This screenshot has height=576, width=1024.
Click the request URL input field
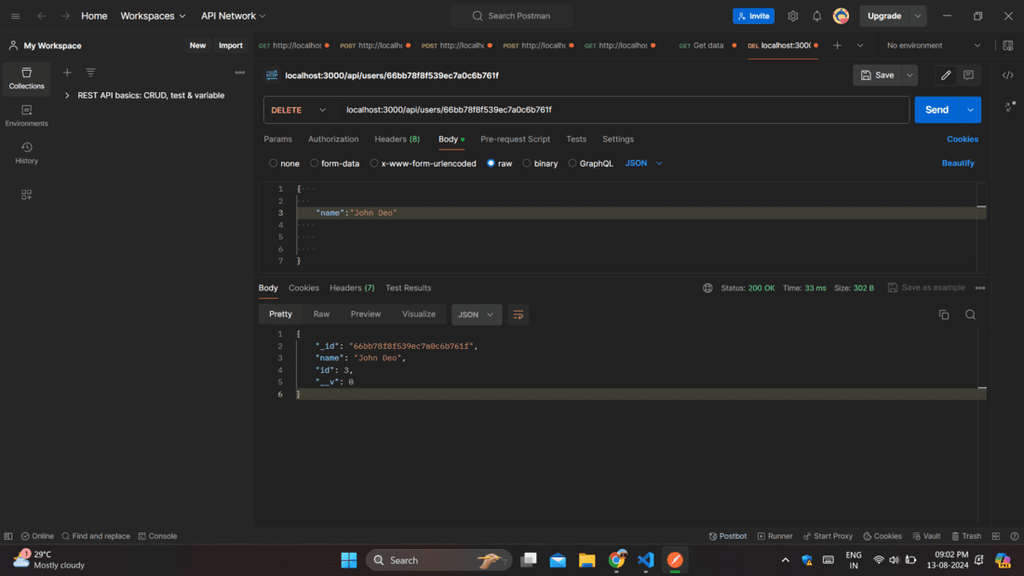tap(620, 110)
